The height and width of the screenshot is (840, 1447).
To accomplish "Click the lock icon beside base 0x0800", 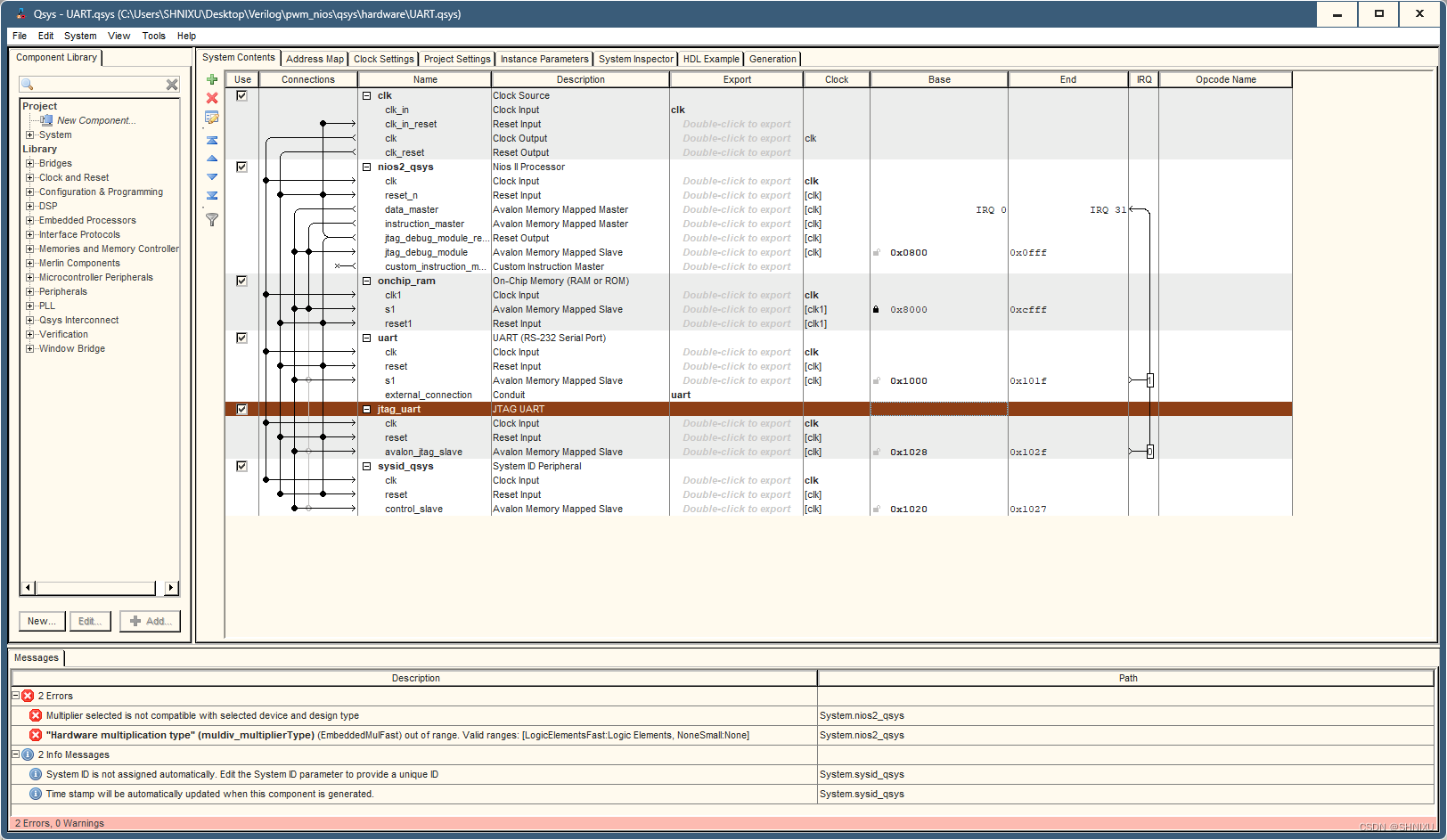I will pos(876,252).
